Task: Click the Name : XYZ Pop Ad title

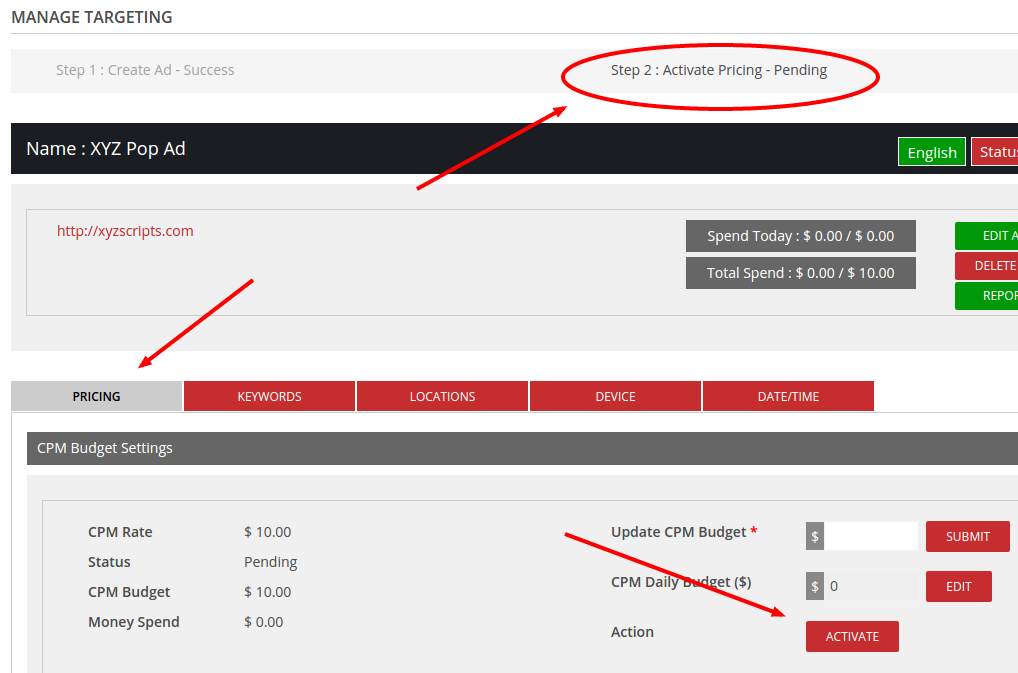Action: 106,149
